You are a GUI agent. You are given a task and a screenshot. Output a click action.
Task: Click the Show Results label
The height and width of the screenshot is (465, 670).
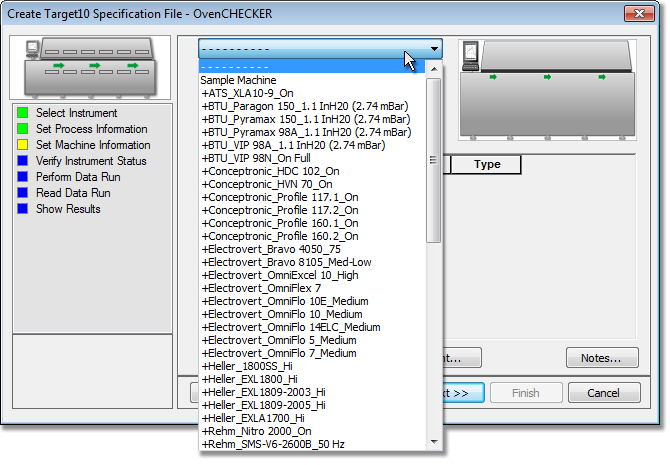tap(68, 209)
